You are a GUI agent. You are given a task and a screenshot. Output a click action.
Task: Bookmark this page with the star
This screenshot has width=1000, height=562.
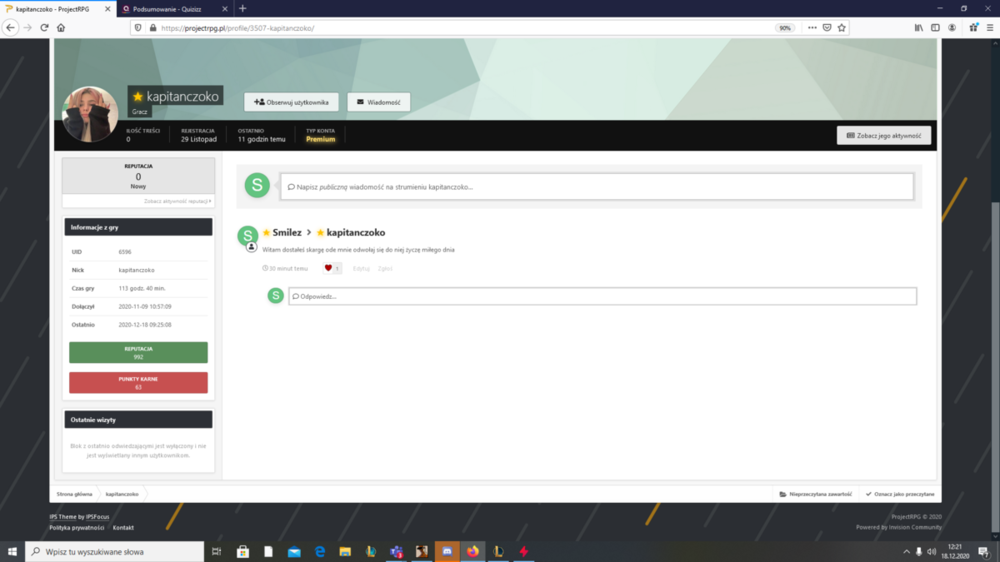coord(842,28)
